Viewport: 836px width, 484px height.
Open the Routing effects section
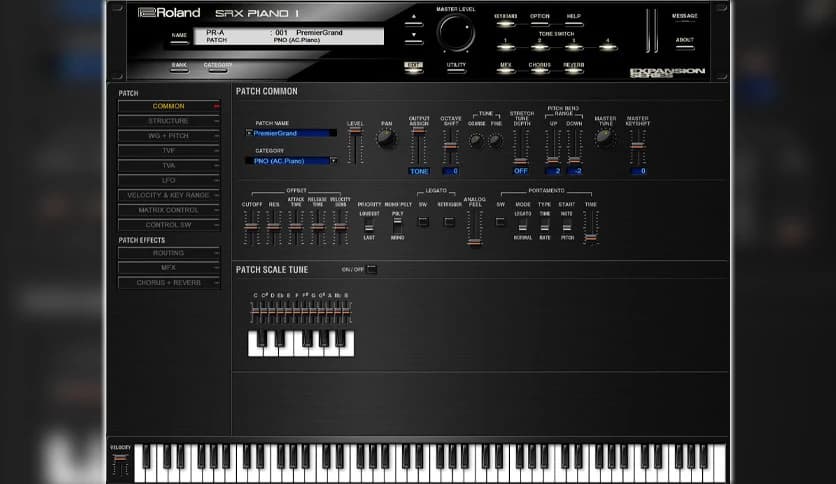click(x=169, y=253)
